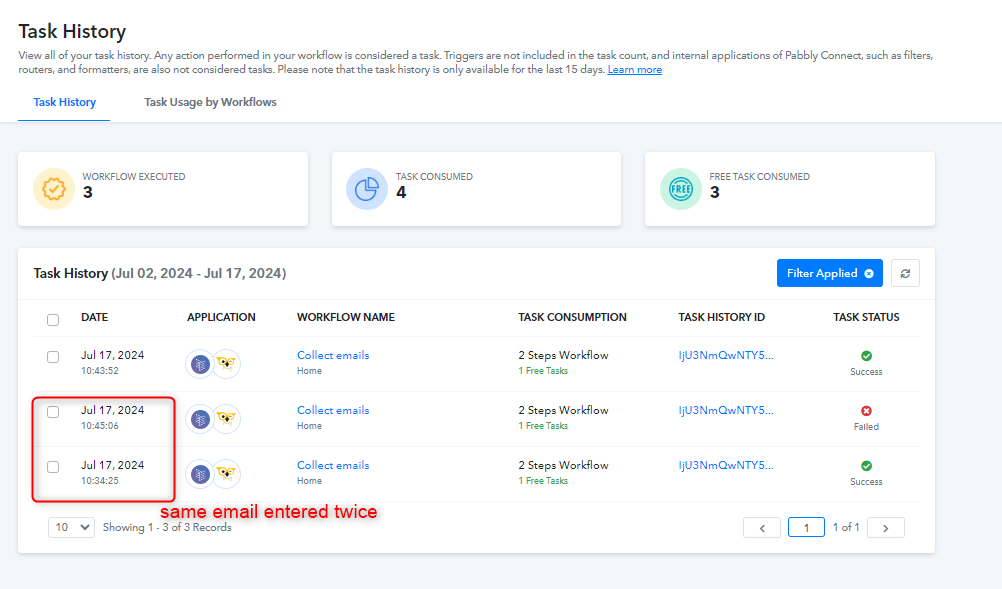Click the Free Task Consumed icon
1002x589 pixels.
click(681, 189)
